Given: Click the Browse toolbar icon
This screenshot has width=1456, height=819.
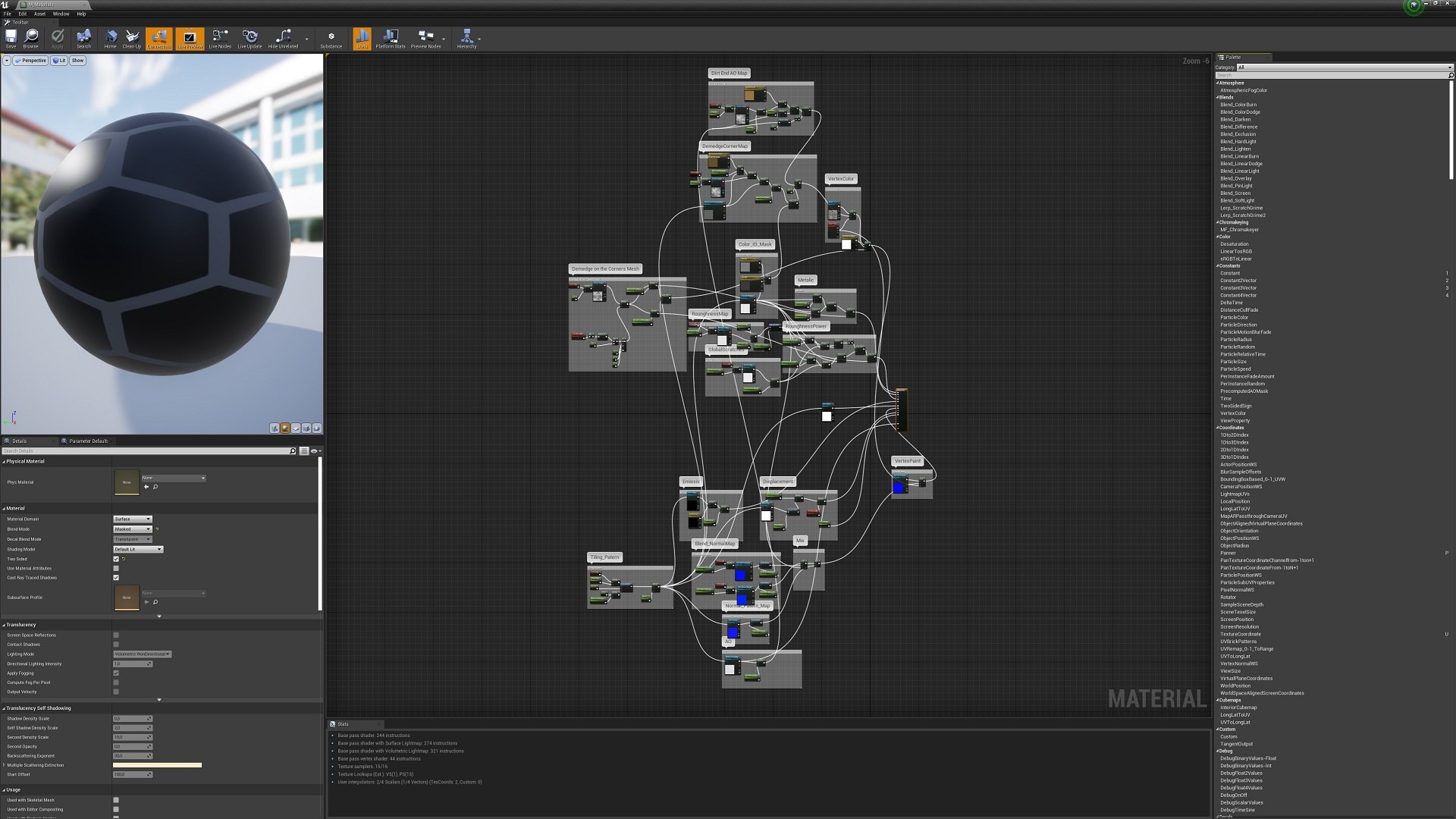Looking at the screenshot, I should coord(30,39).
